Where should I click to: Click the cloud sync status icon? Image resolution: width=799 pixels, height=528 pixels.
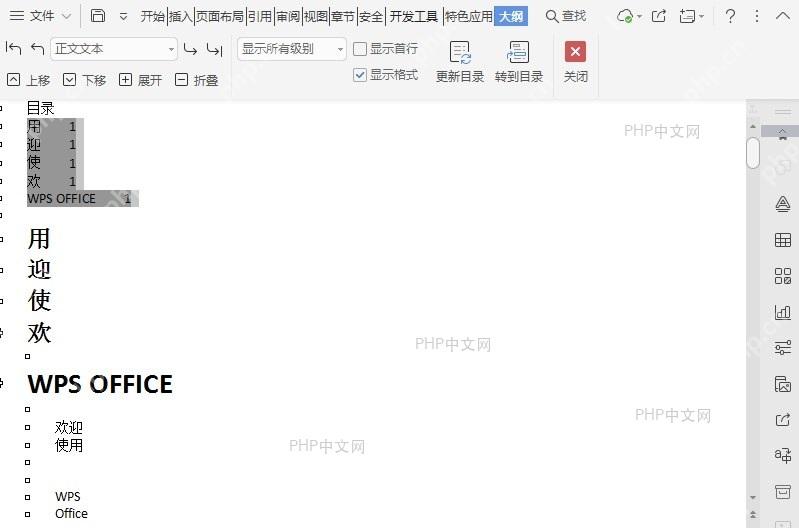625,16
